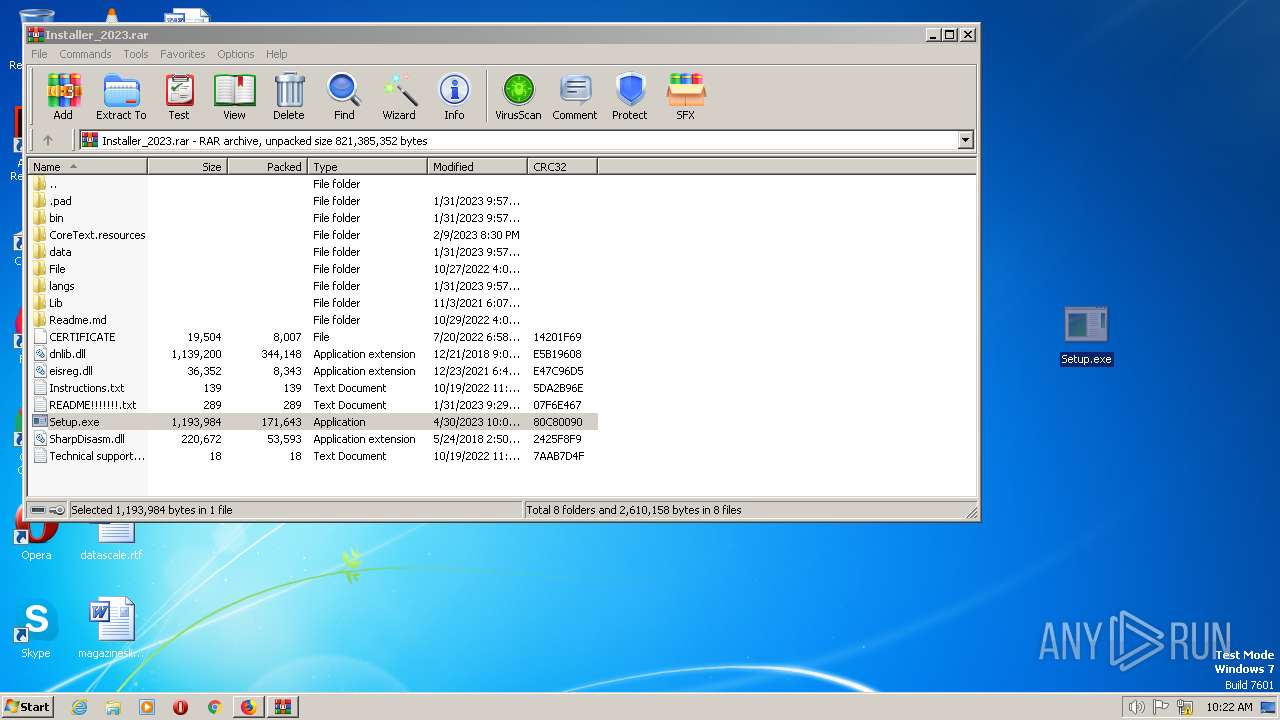The height and width of the screenshot is (720, 1280).
Task: Select Instructions.txt file
Action: (313, 388)
